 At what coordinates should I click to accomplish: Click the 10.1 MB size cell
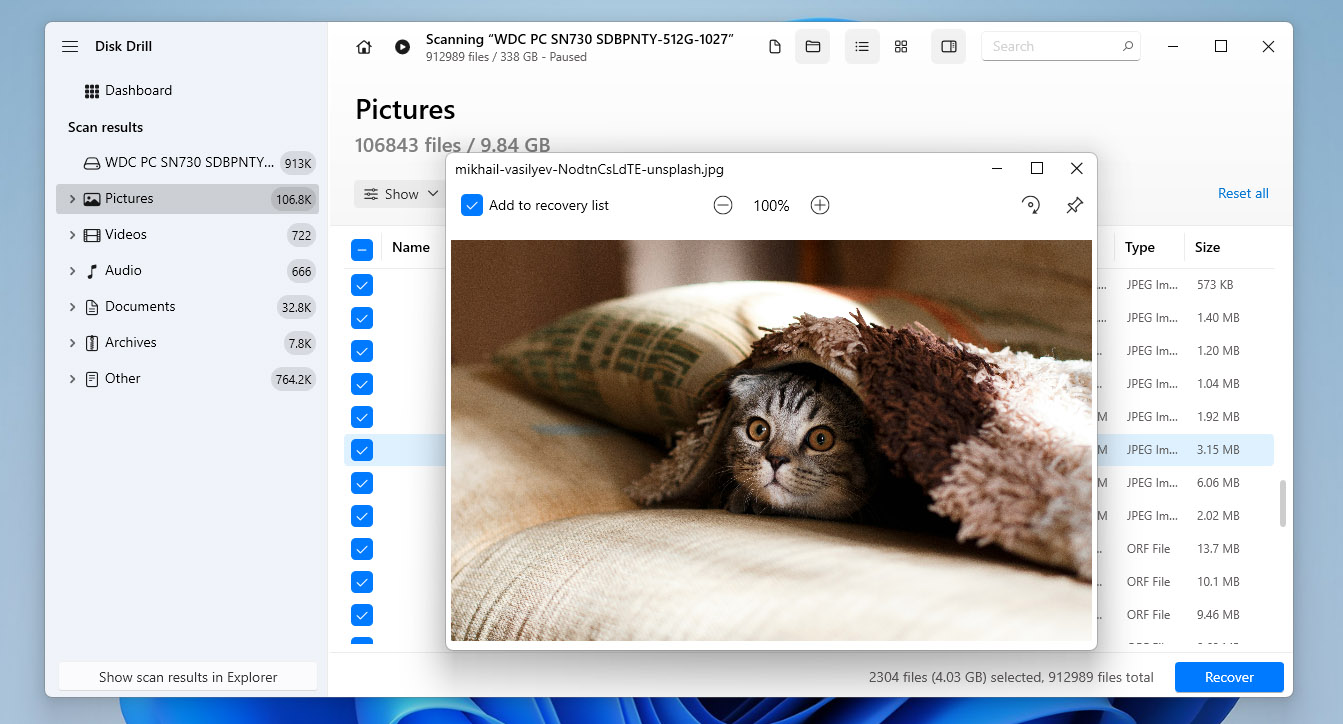point(1218,582)
